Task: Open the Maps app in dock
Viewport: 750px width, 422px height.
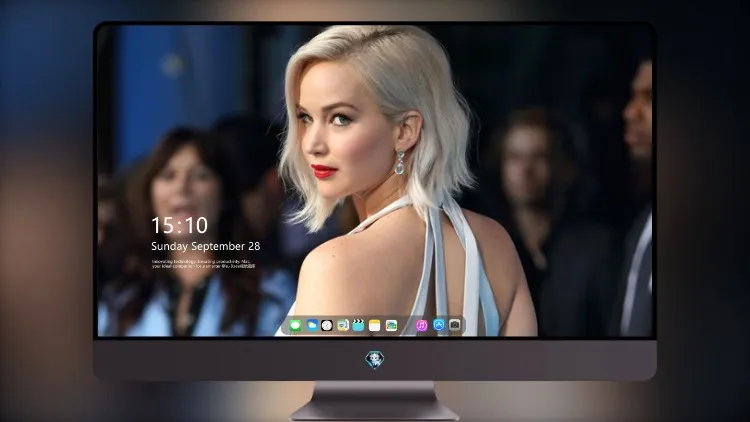Action: 391,326
